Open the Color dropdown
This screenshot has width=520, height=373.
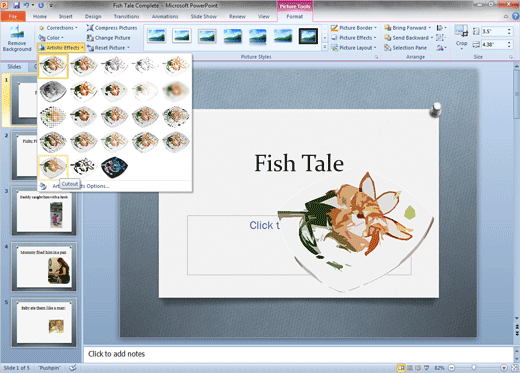[51, 38]
